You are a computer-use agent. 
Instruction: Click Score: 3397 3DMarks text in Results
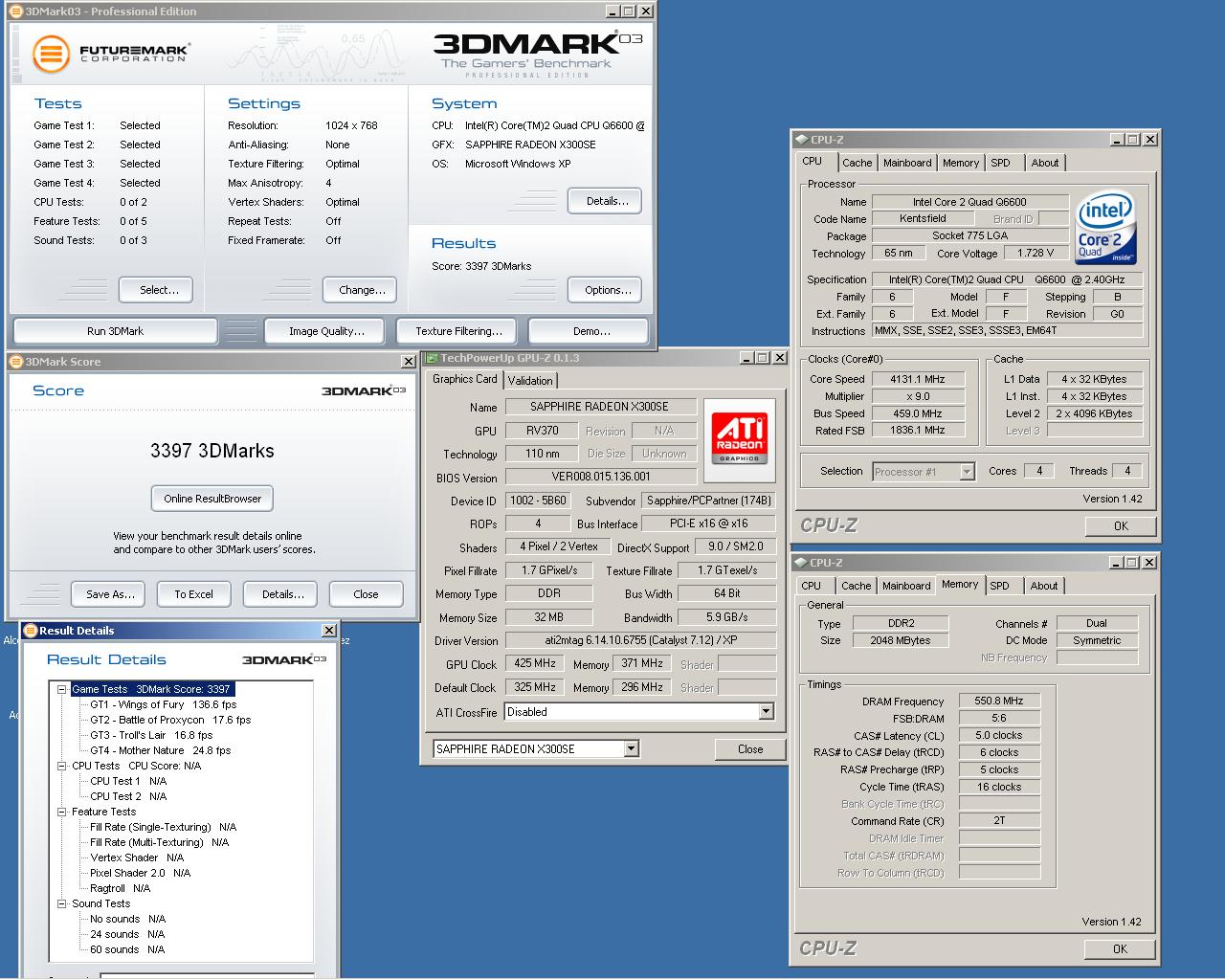tap(481, 266)
